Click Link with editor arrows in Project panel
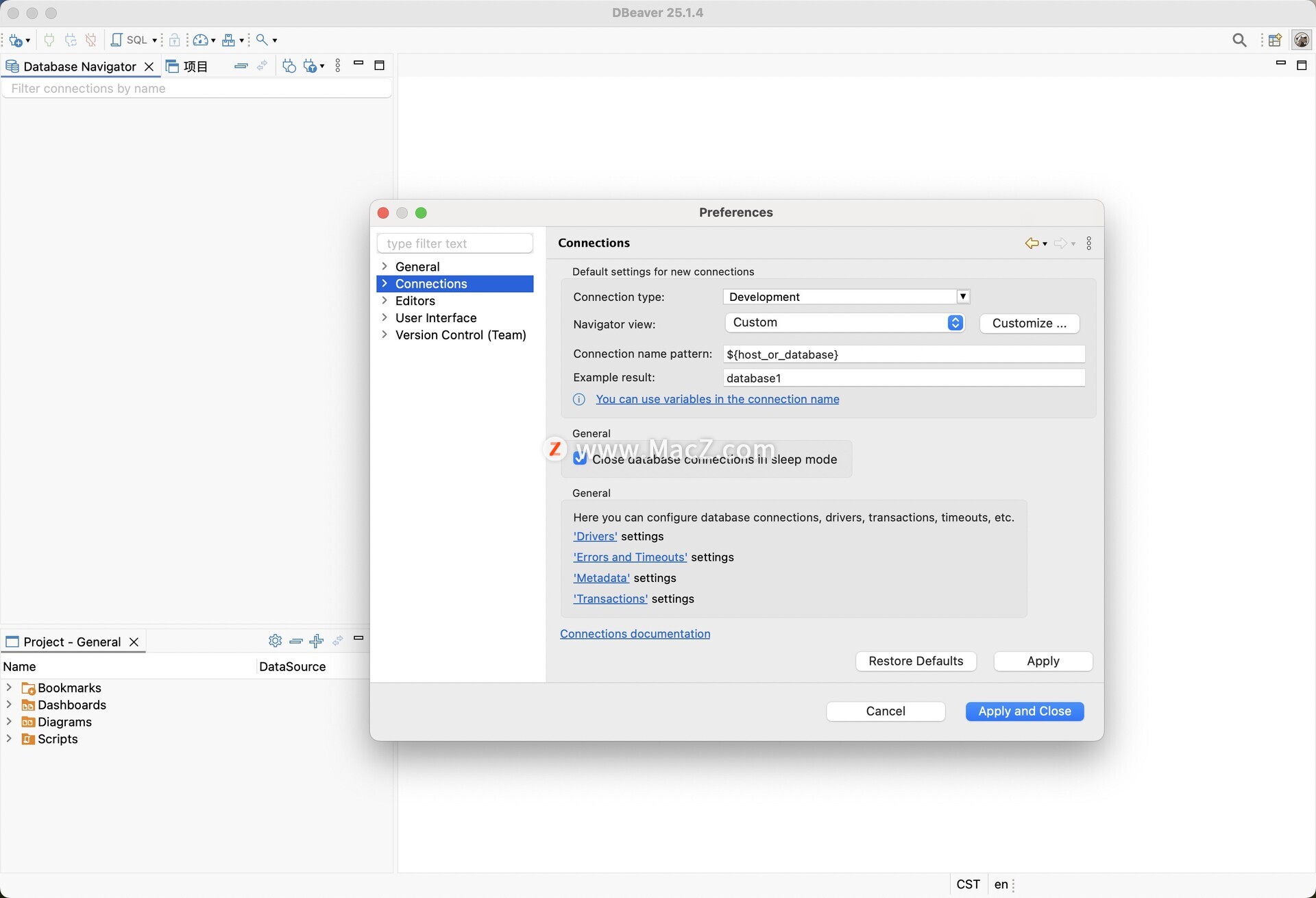The height and width of the screenshot is (898, 1316). point(337,641)
